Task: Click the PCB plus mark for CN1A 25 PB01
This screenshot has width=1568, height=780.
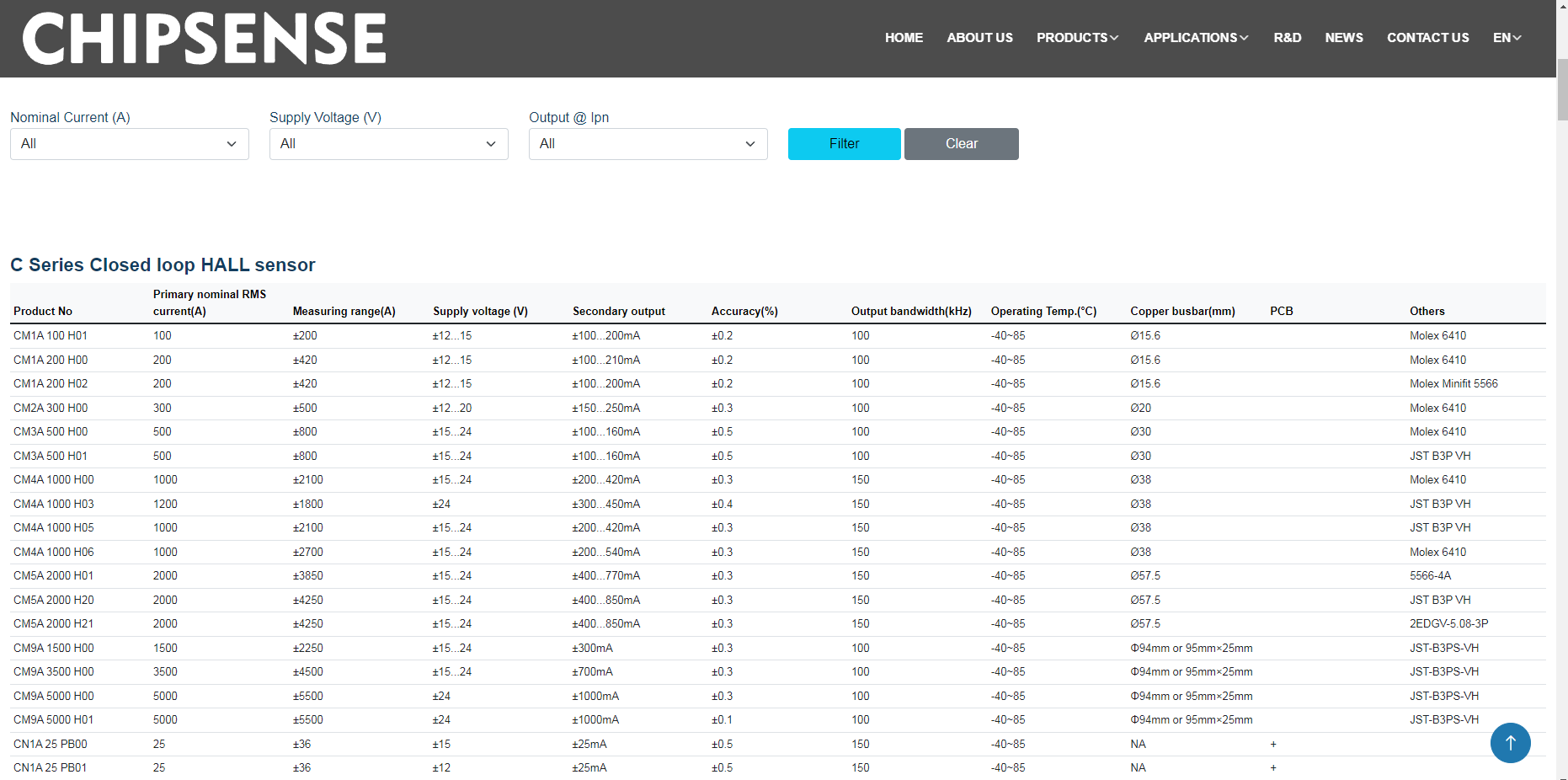Action: coord(1273,767)
